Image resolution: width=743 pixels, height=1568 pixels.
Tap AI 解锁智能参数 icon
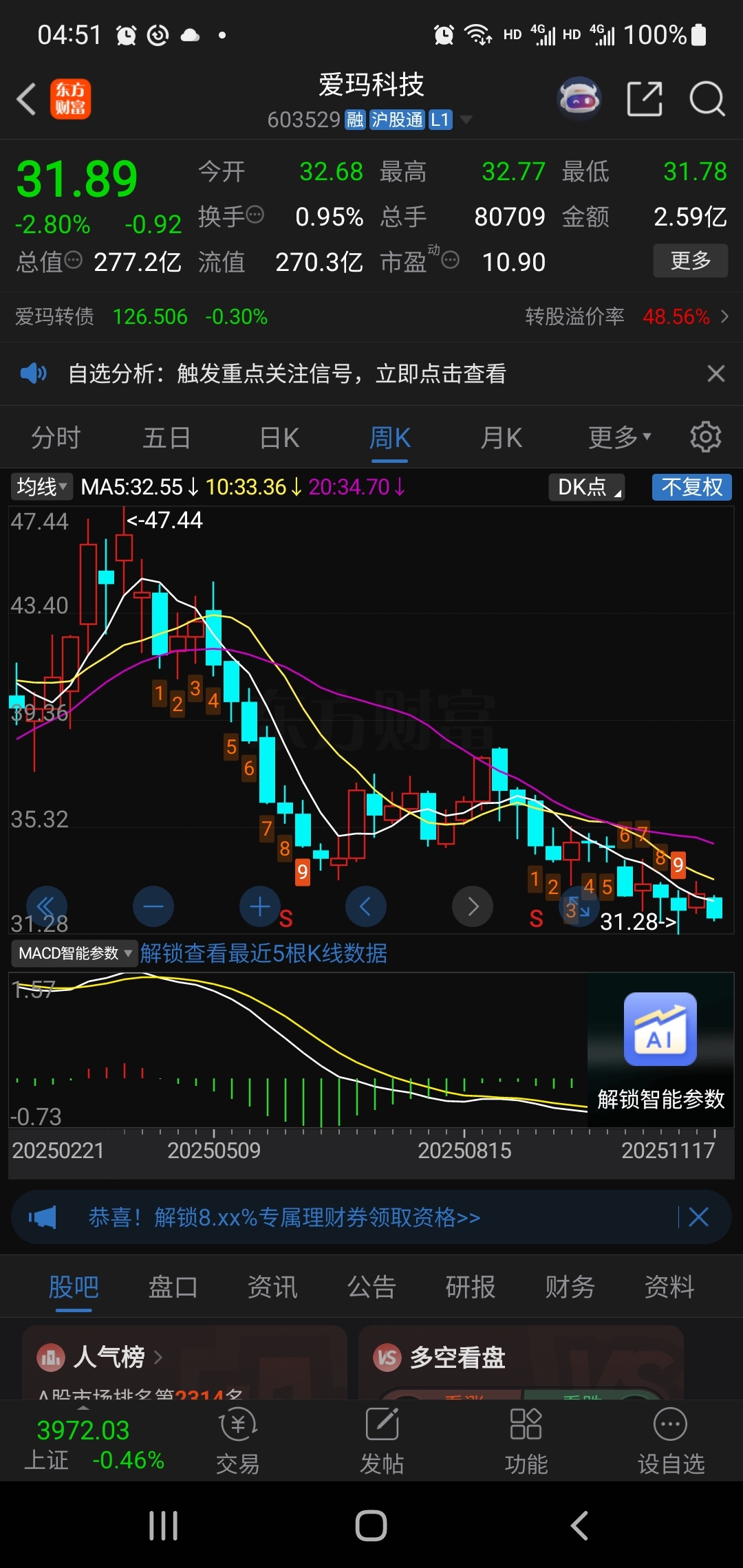point(660,1029)
